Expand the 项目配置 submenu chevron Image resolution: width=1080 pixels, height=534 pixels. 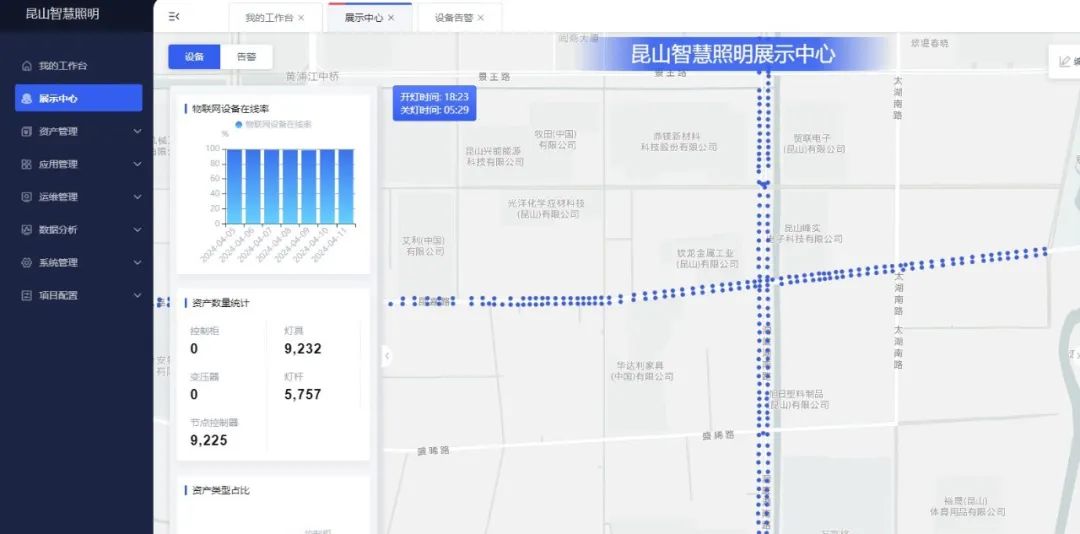point(137,296)
